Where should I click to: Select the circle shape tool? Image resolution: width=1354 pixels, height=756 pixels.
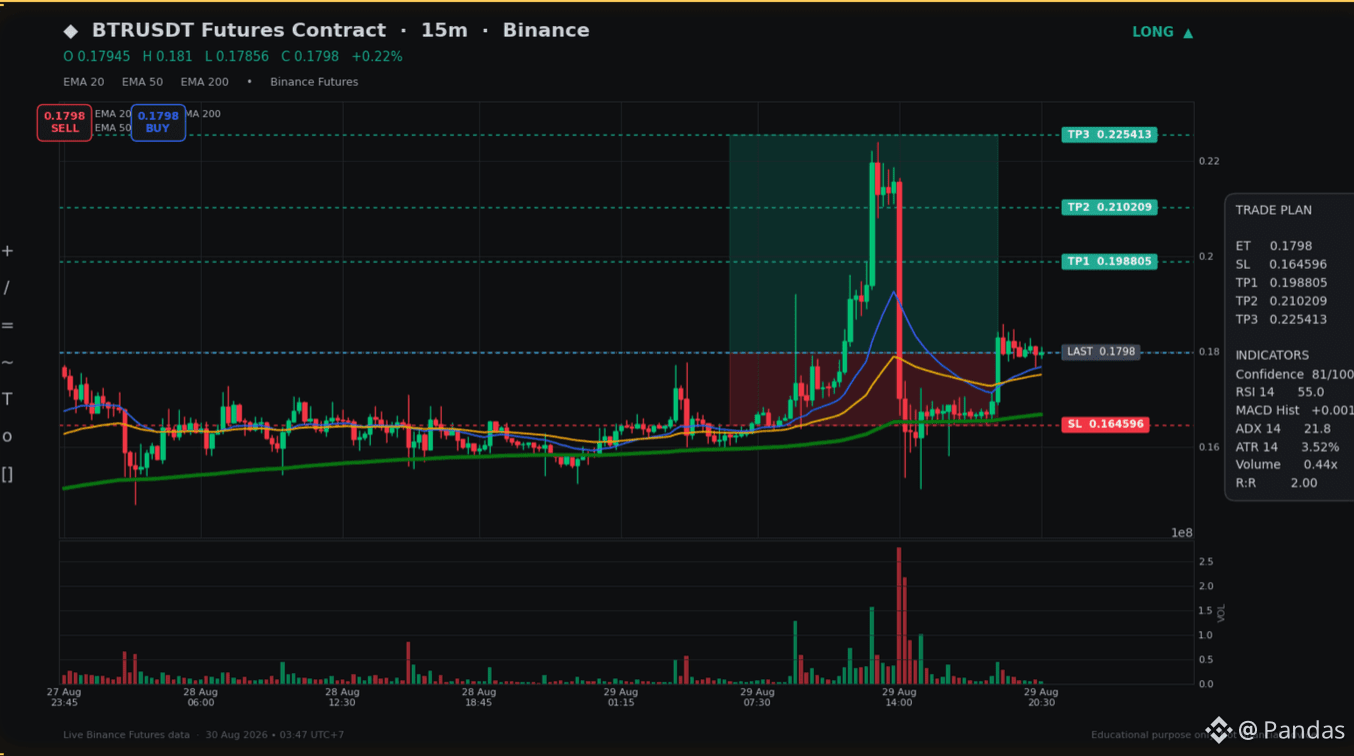pos(7,436)
